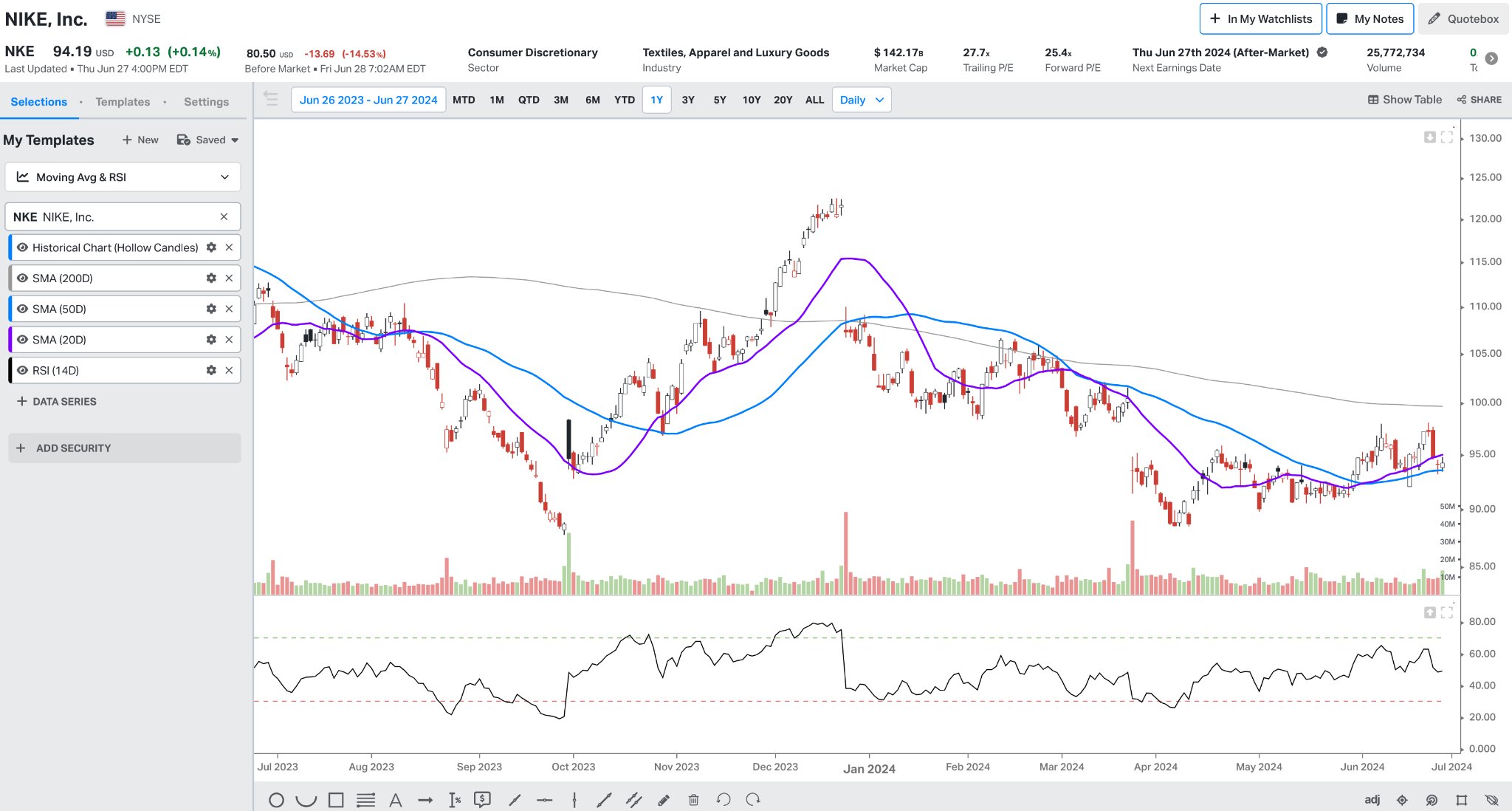The image size is (1512, 811).
Task: Remove the SMA (50D) series
Action: coord(229,309)
